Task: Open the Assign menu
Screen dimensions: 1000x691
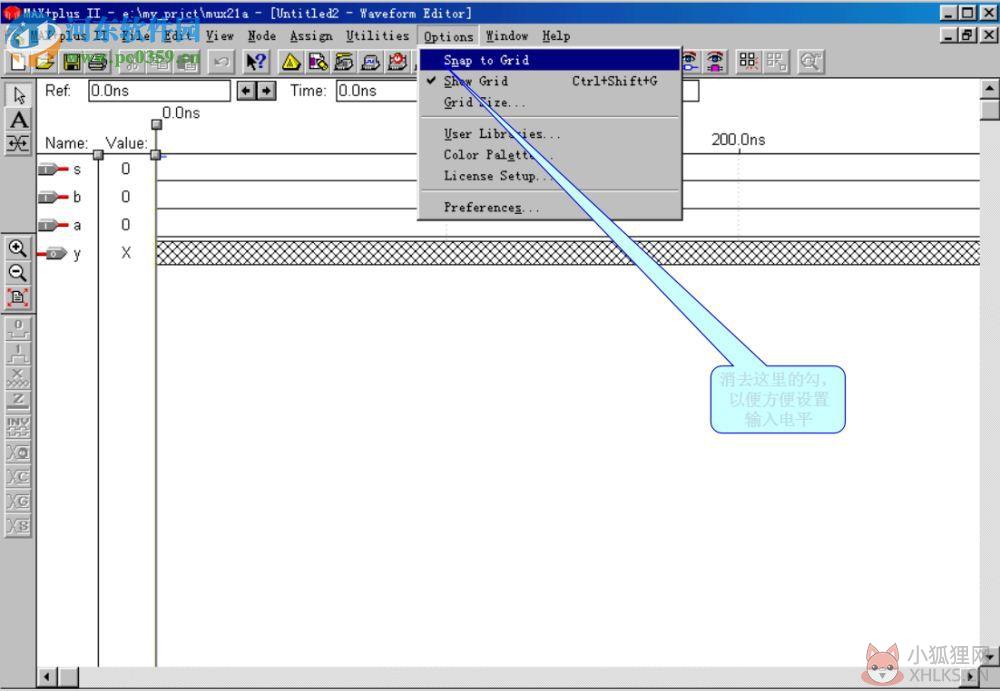Action: (x=311, y=36)
